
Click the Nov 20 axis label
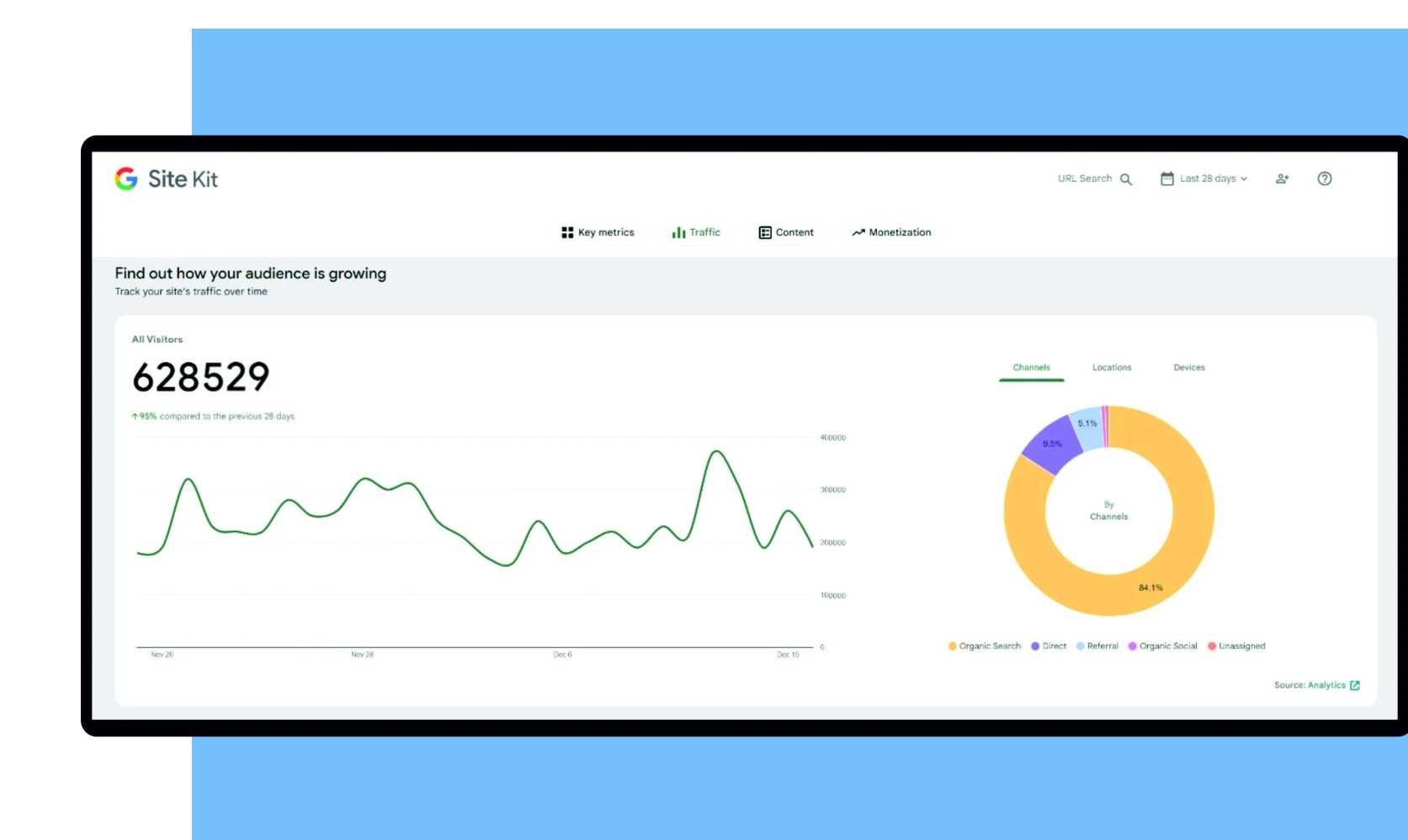tap(162, 655)
